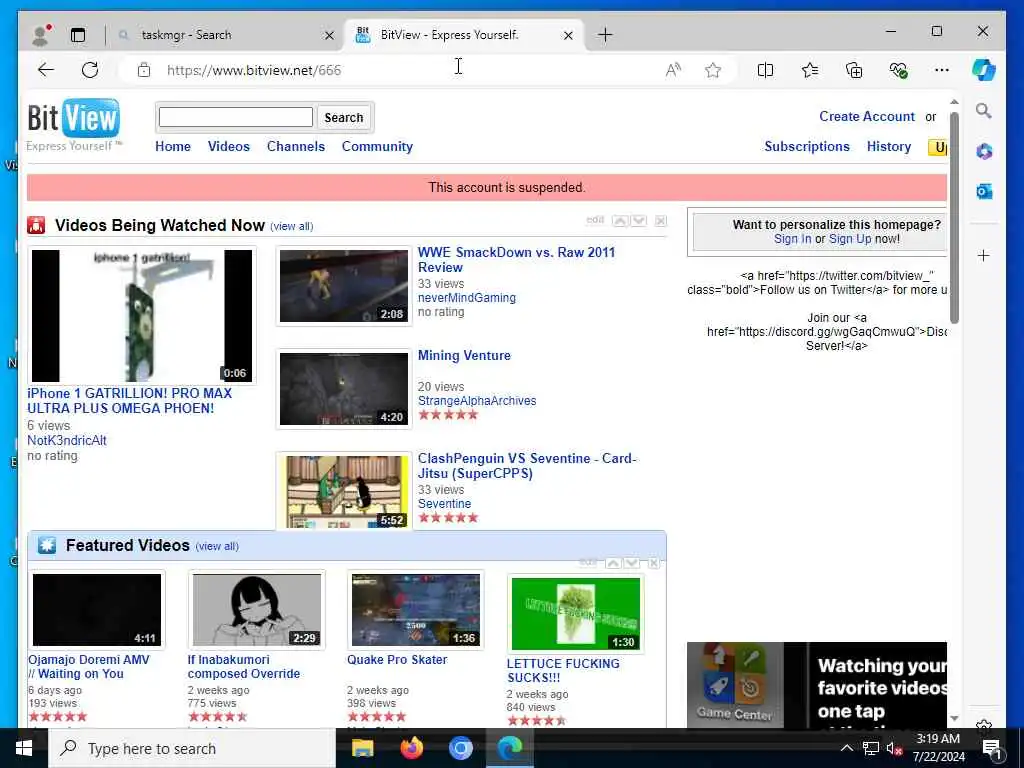The width and height of the screenshot is (1024, 768).
Task: Open Collections icon in toolbar
Action: click(x=854, y=70)
